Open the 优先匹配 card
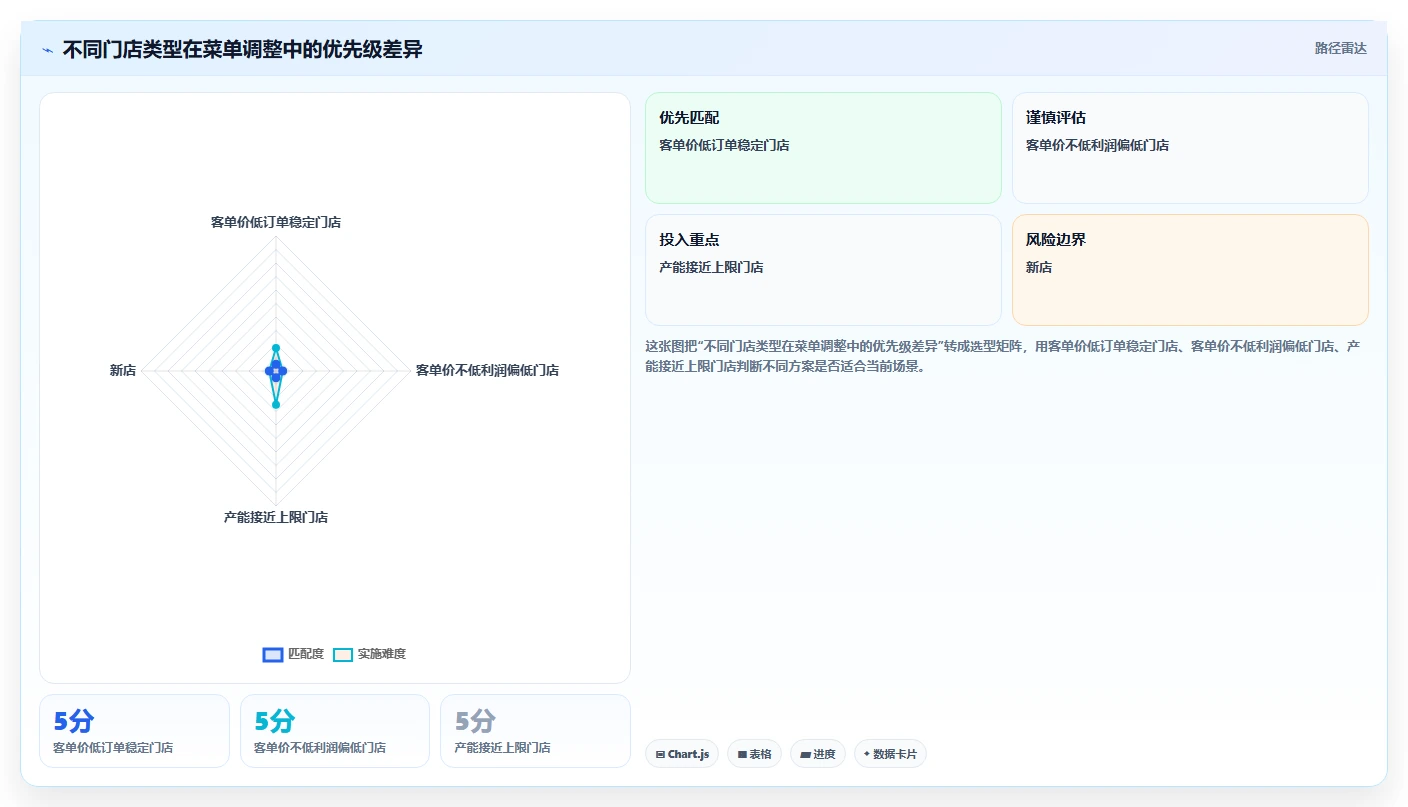This screenshot has width=1408, height=807. pyautogui.click(x=823, y=148)
